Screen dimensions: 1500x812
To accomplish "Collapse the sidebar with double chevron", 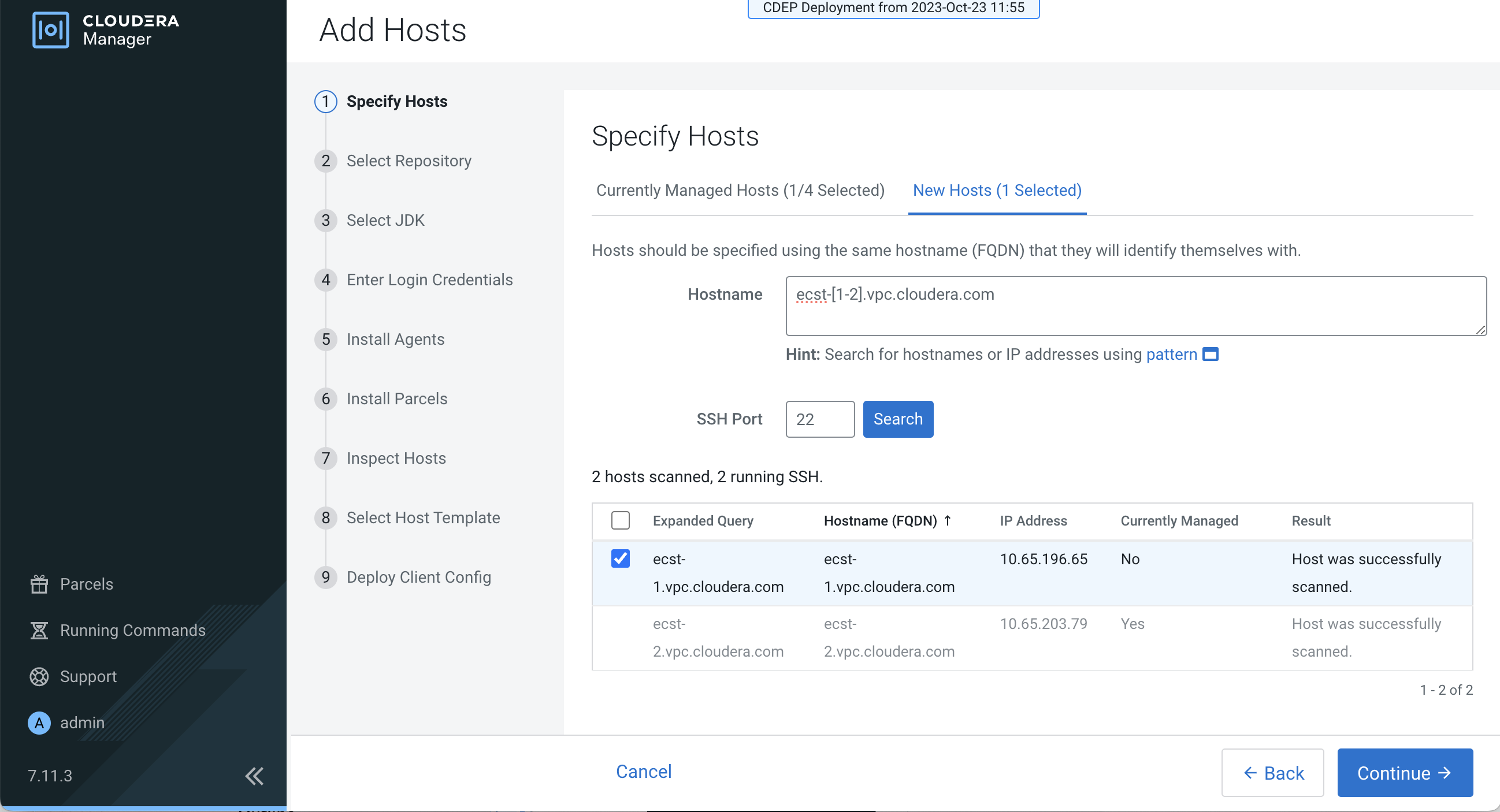I will click(254, 776).
